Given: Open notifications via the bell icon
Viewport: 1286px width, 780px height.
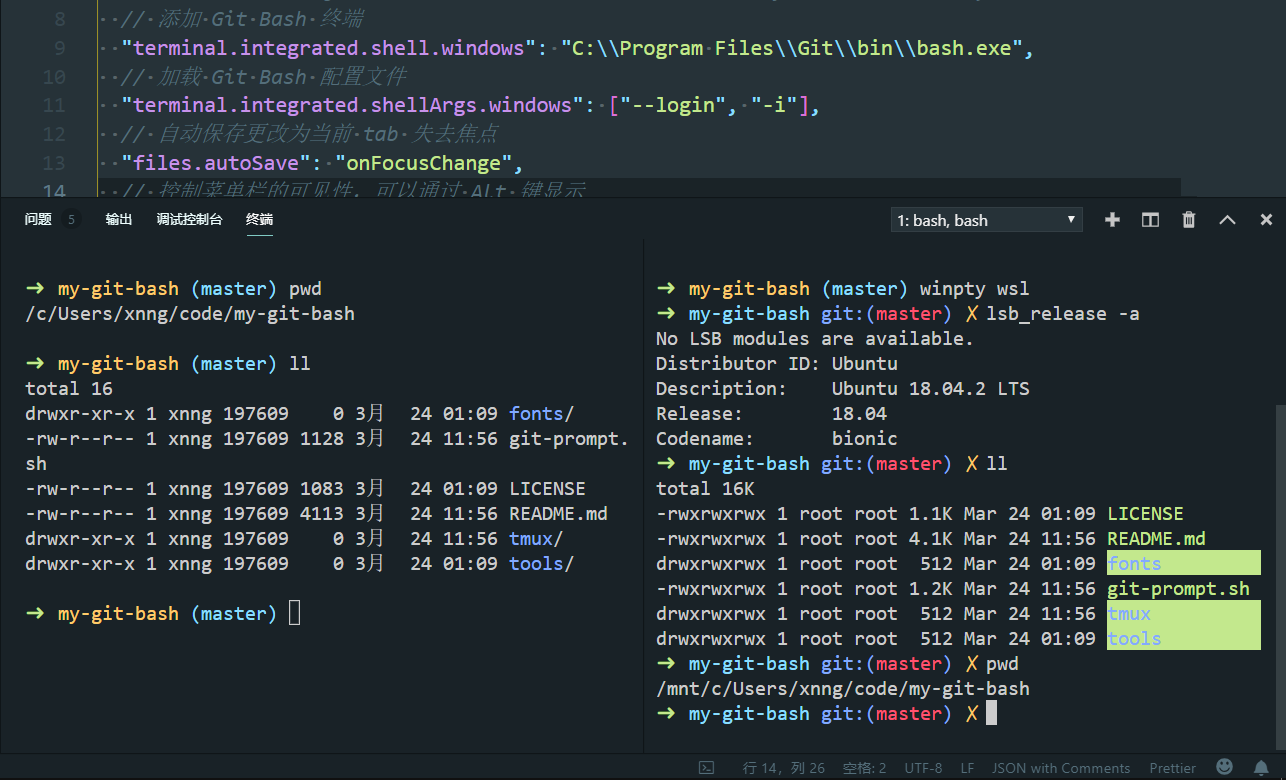Looking at the screenshot, I should 1259,767.
